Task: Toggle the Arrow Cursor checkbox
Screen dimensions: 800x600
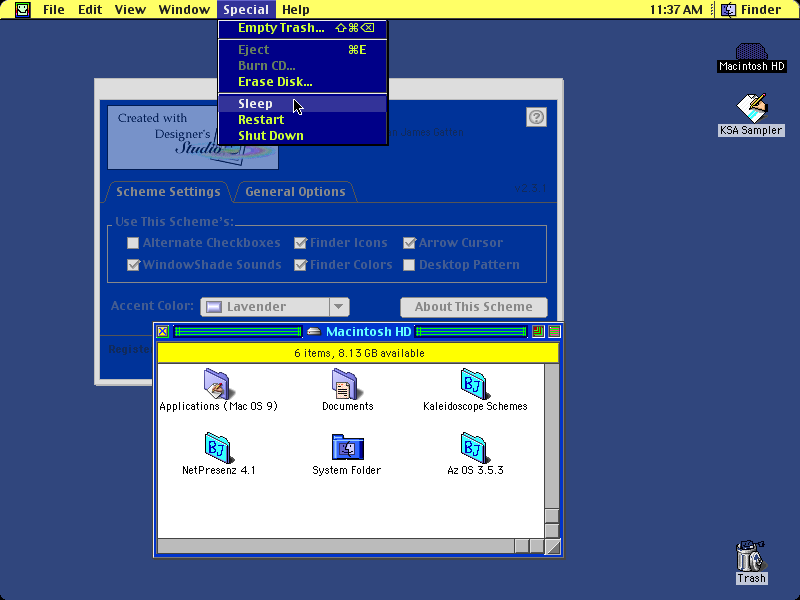Action: coord(409,243)
